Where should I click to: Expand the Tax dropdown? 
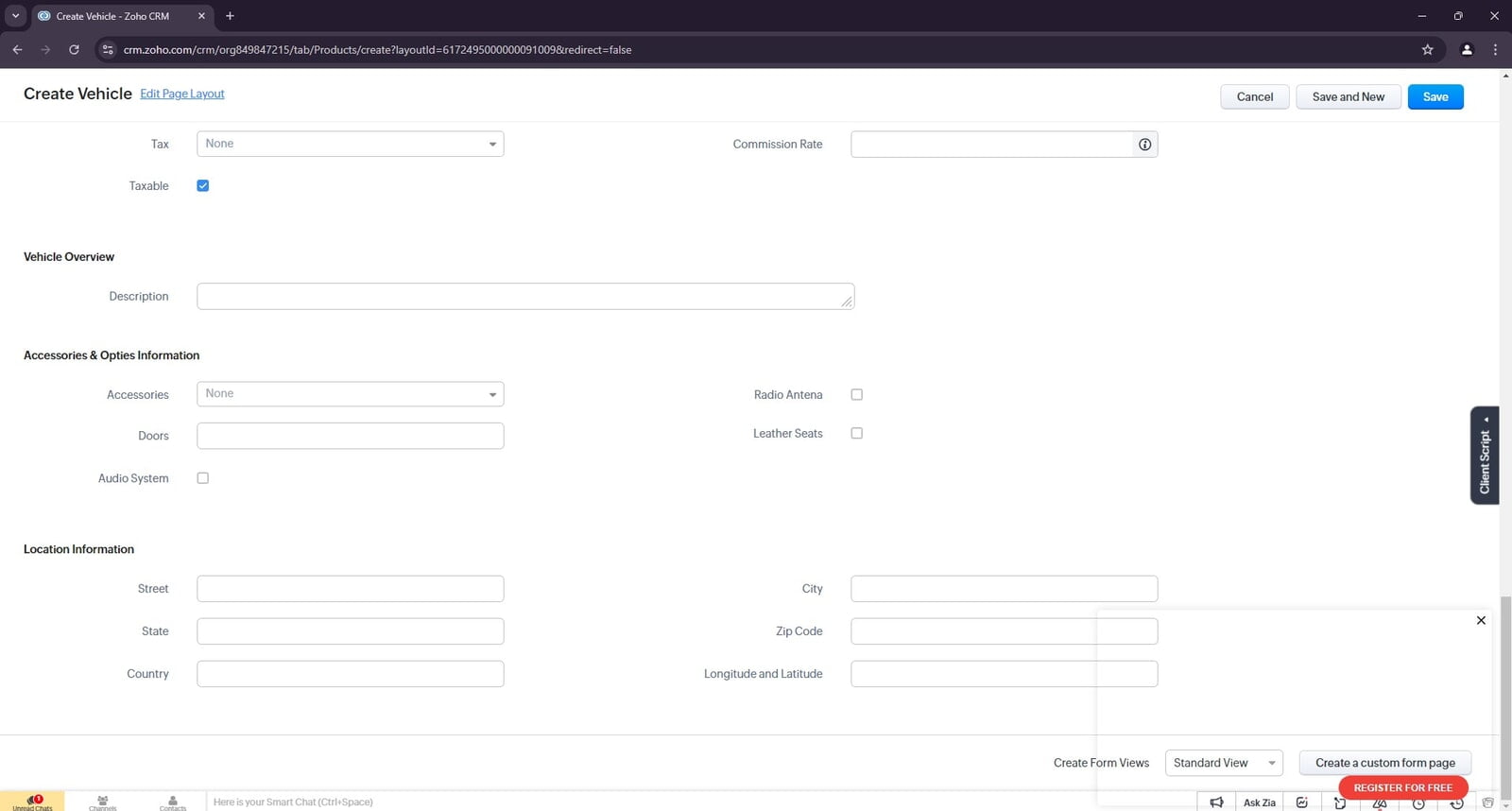(350, 145)
